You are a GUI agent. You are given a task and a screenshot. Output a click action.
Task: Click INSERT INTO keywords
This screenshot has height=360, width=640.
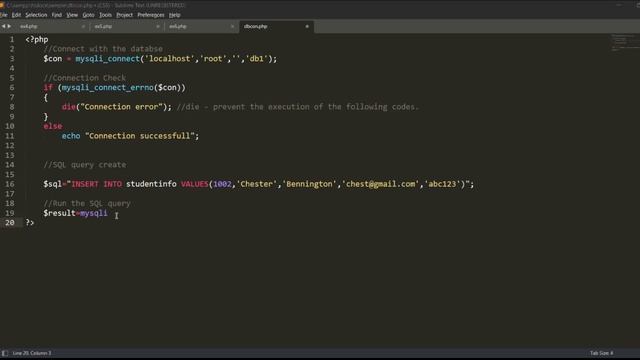(x=96, y=184)
